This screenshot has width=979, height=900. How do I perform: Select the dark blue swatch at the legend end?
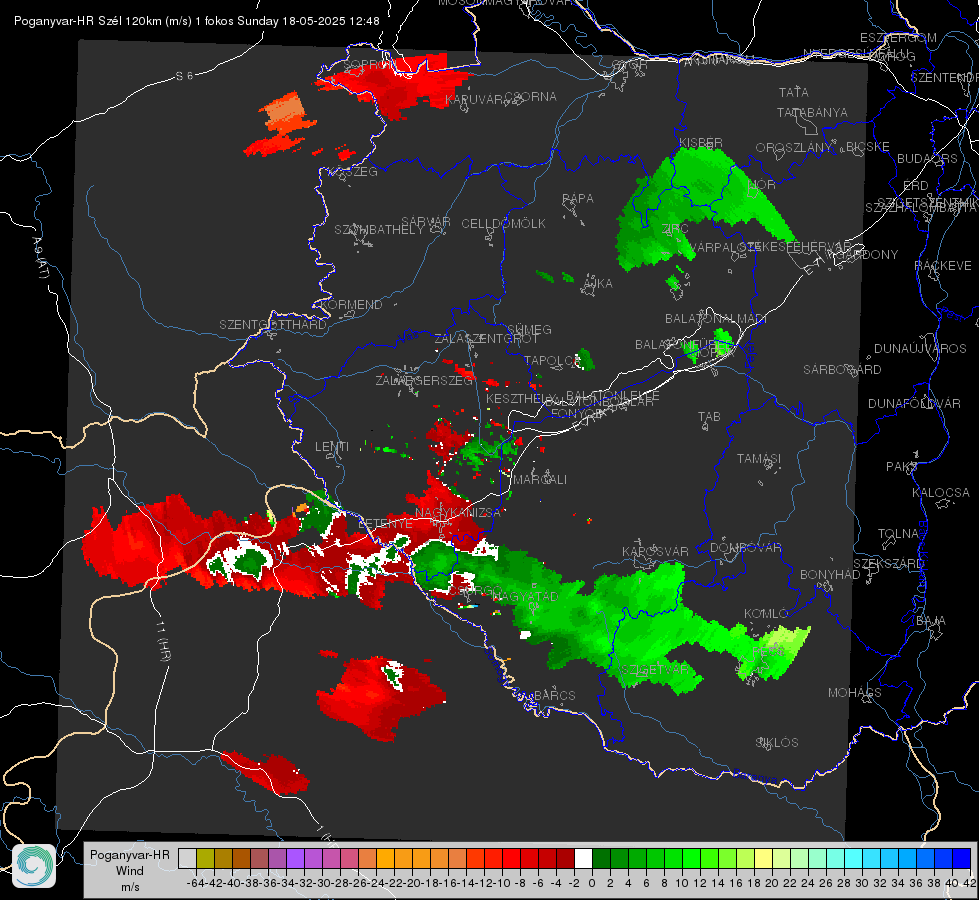[962, 858]
